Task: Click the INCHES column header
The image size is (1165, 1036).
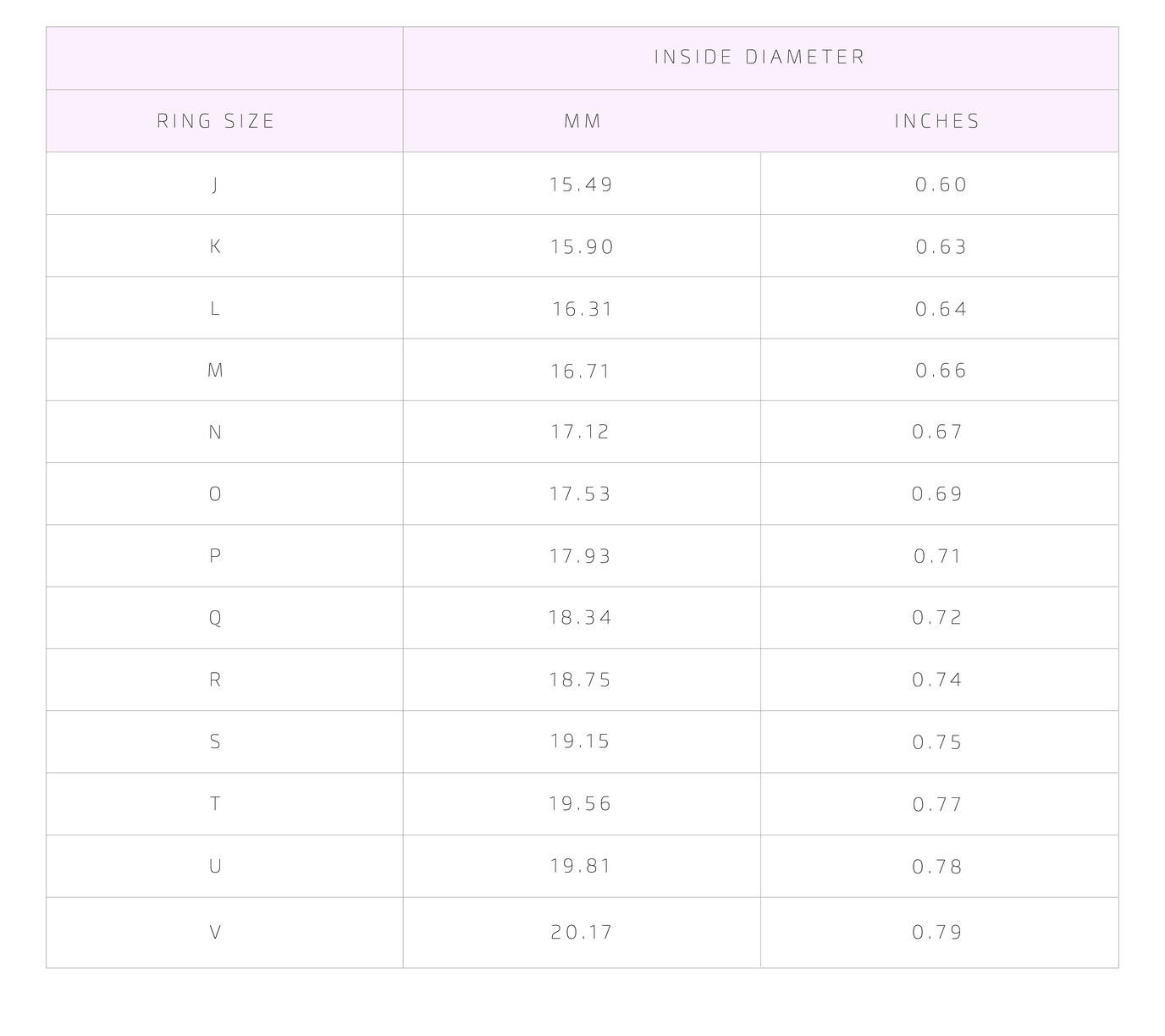Action: coord(938,121)
